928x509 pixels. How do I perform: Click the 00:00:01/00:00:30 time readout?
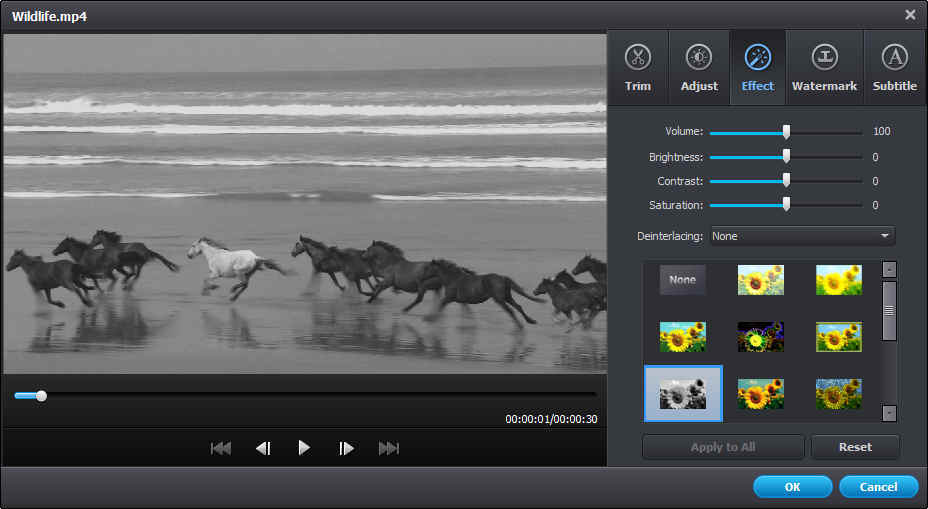coord(551,419)
